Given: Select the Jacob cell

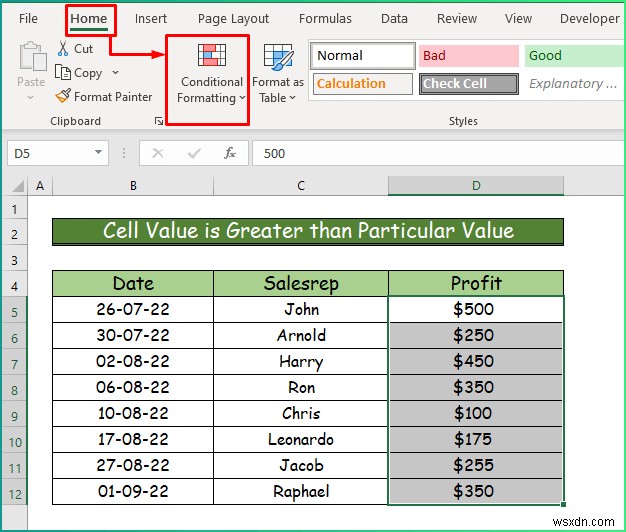Looking at the screenshot, I should point(301,465).
